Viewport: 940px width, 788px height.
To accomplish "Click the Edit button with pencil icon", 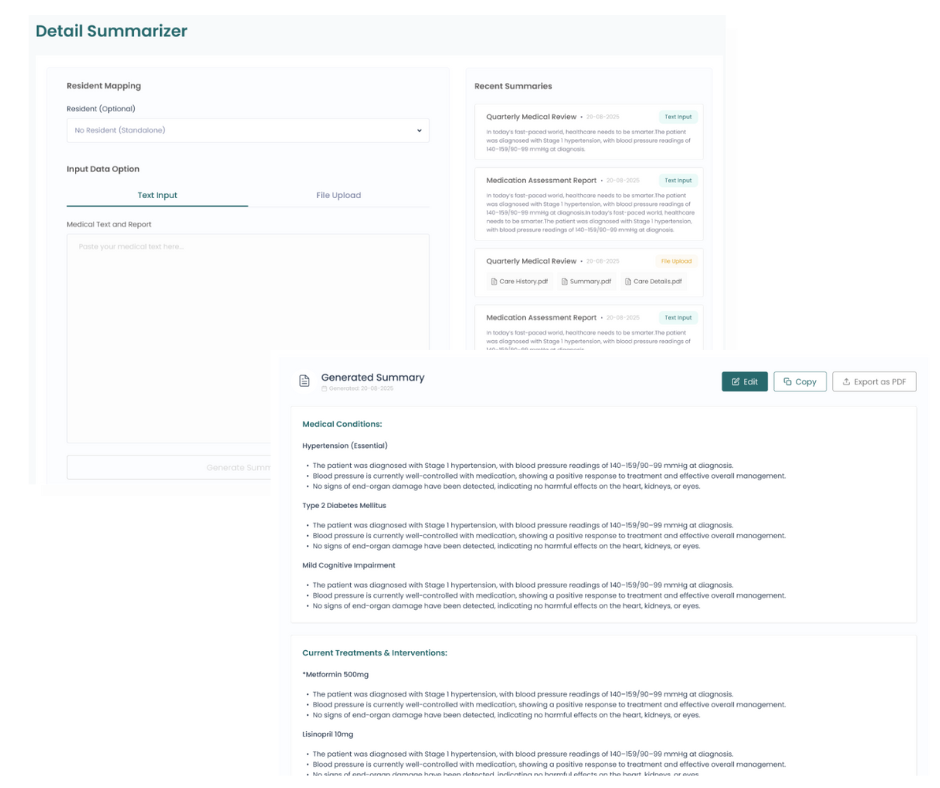I will 744,382.
